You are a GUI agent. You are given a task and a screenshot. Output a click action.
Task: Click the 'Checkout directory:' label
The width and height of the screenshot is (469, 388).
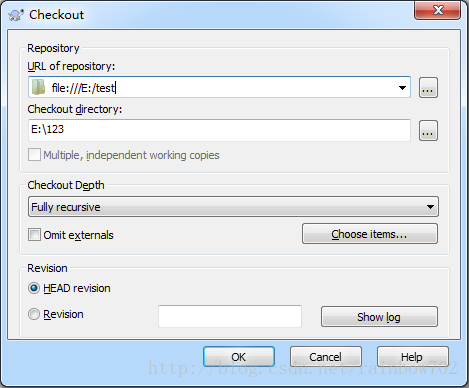(75, 109)
